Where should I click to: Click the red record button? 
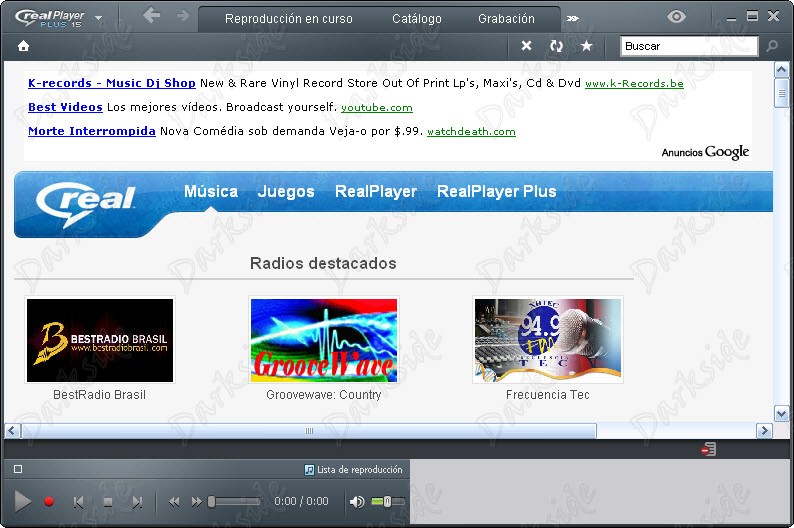coord(49,501)
